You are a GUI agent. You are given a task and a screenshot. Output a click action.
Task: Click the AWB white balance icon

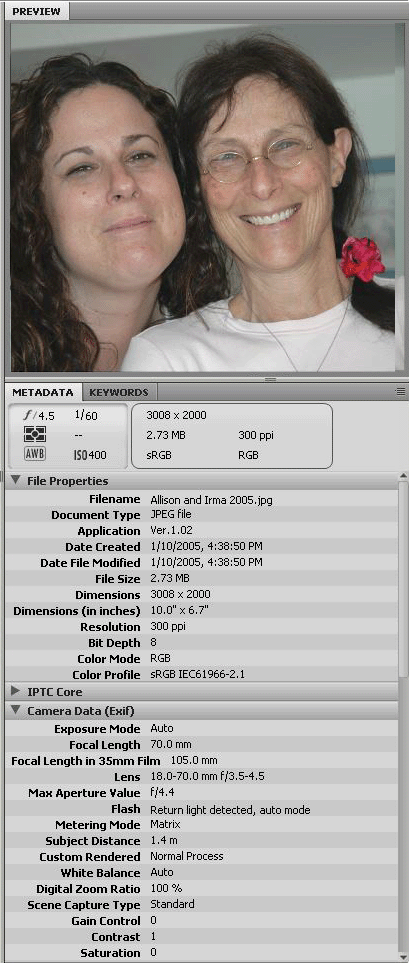pyautogui.click(x=34, y=455)
